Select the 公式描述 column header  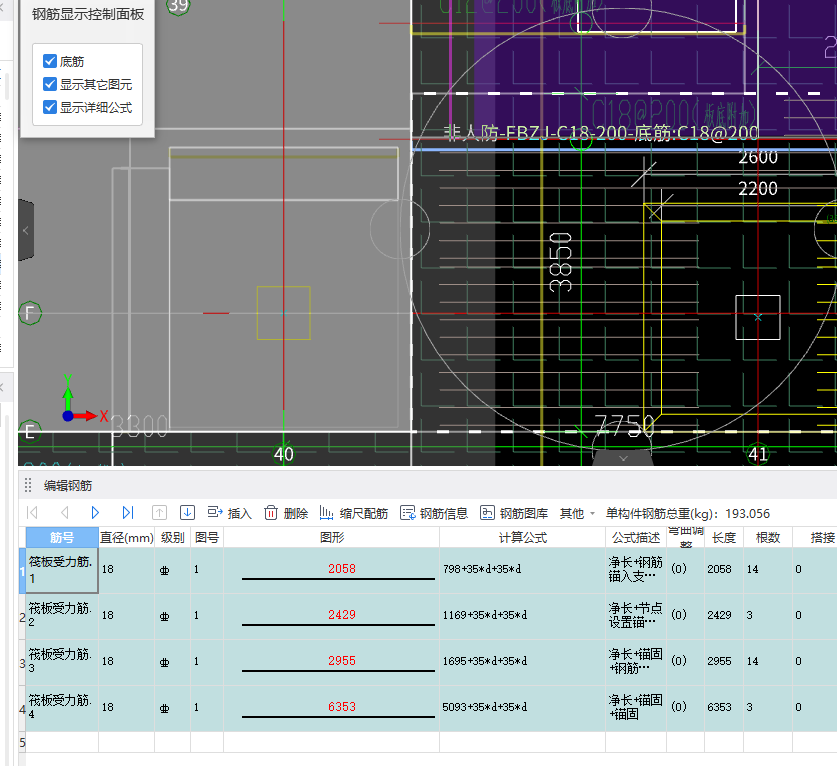coord(636,537)
